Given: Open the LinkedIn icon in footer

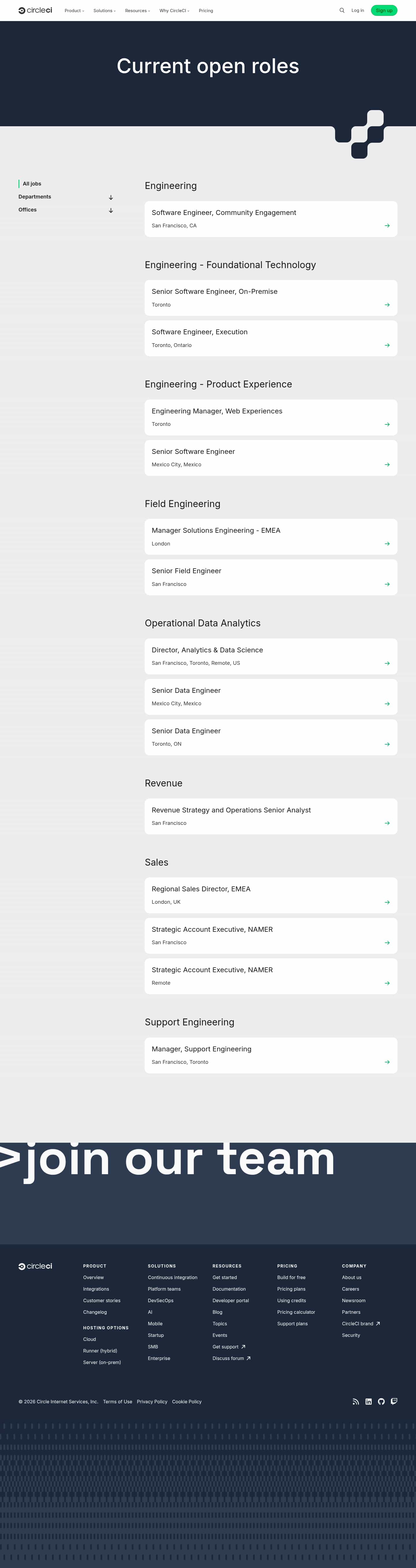Looking at the screenshot, I should pos(369,1401).
